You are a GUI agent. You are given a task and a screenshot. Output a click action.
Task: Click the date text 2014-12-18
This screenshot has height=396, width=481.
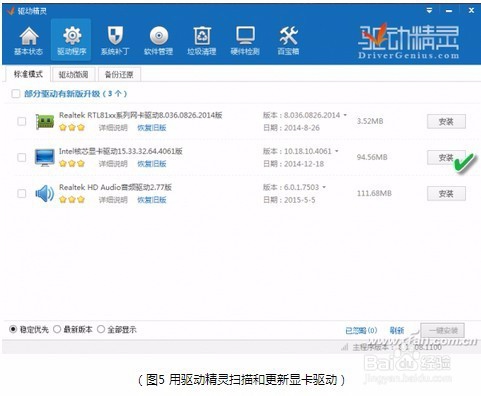coord(304,164)
